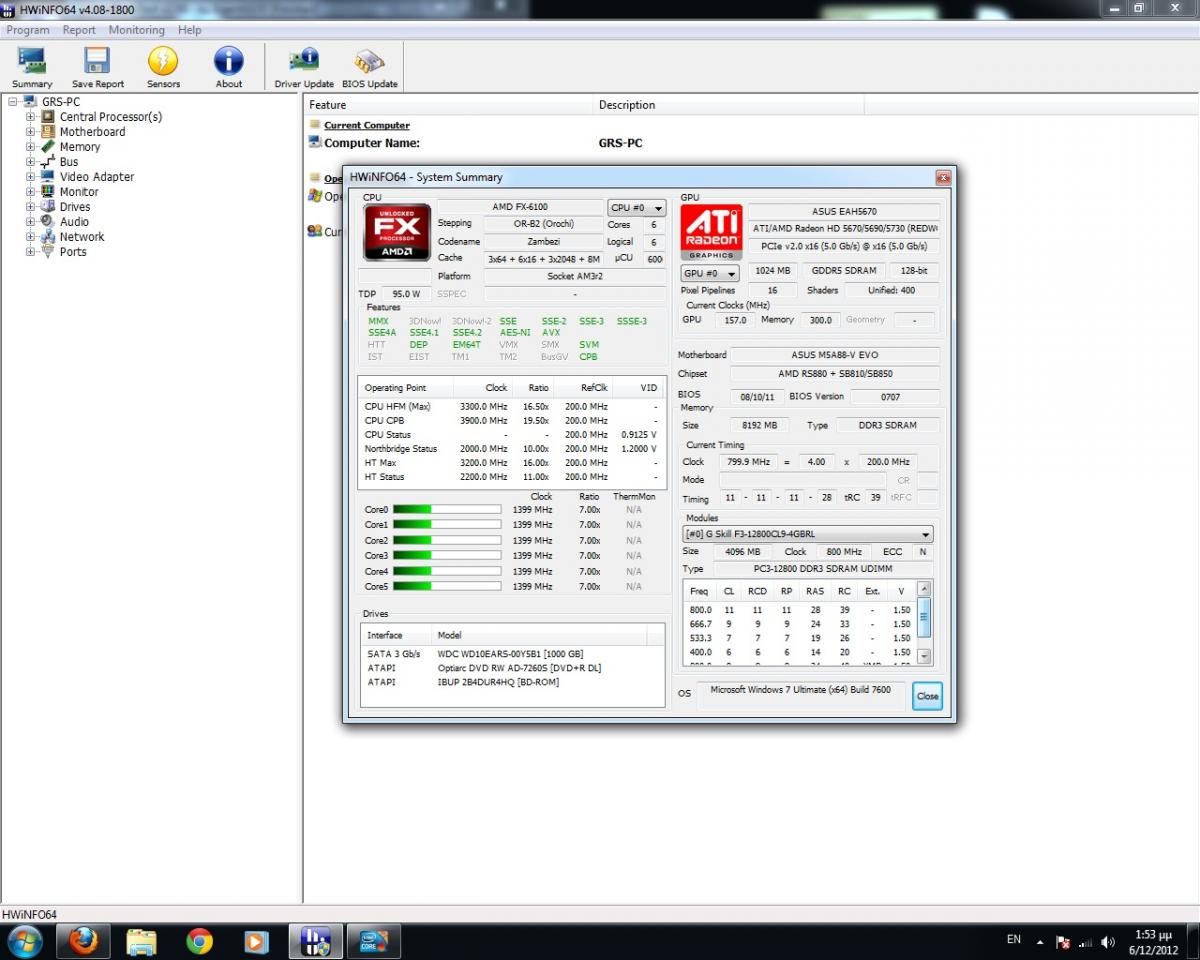Select the Network label in the tree
The height and width of the screenshot is (960, 1200).
(82, 237)
